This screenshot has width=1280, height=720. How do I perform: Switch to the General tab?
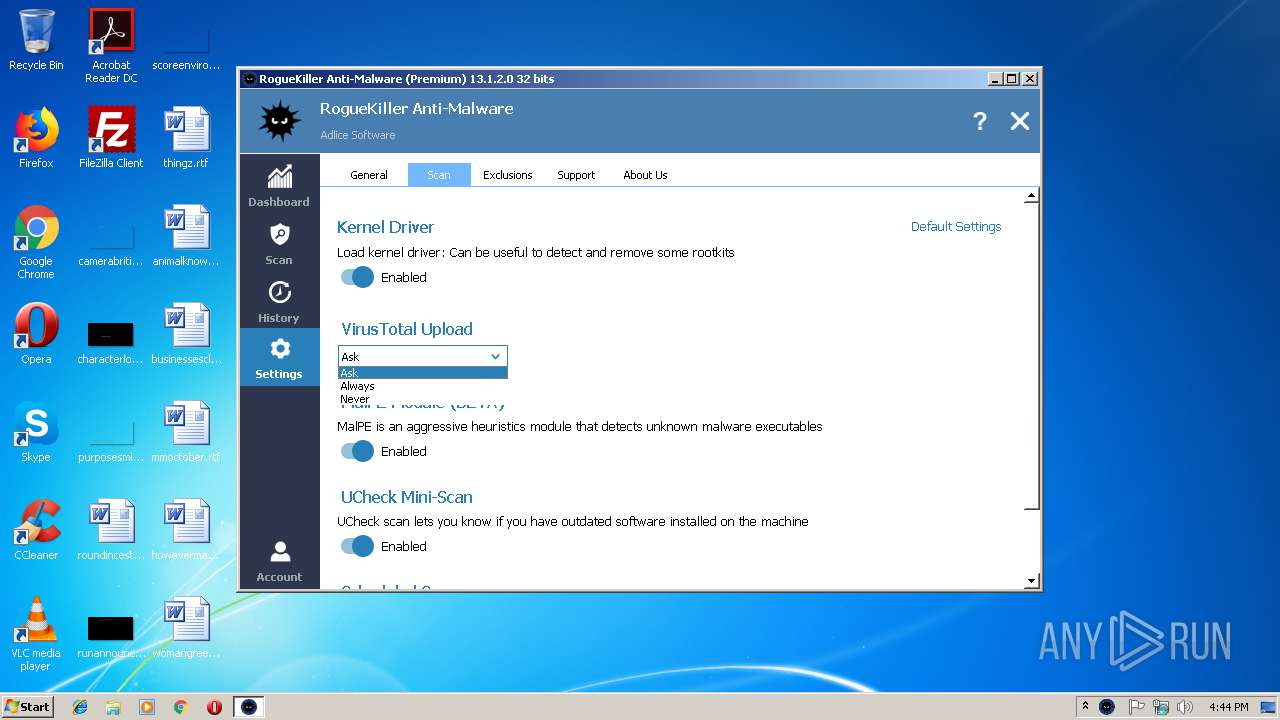pyautogui.click(x=368, y=175)
